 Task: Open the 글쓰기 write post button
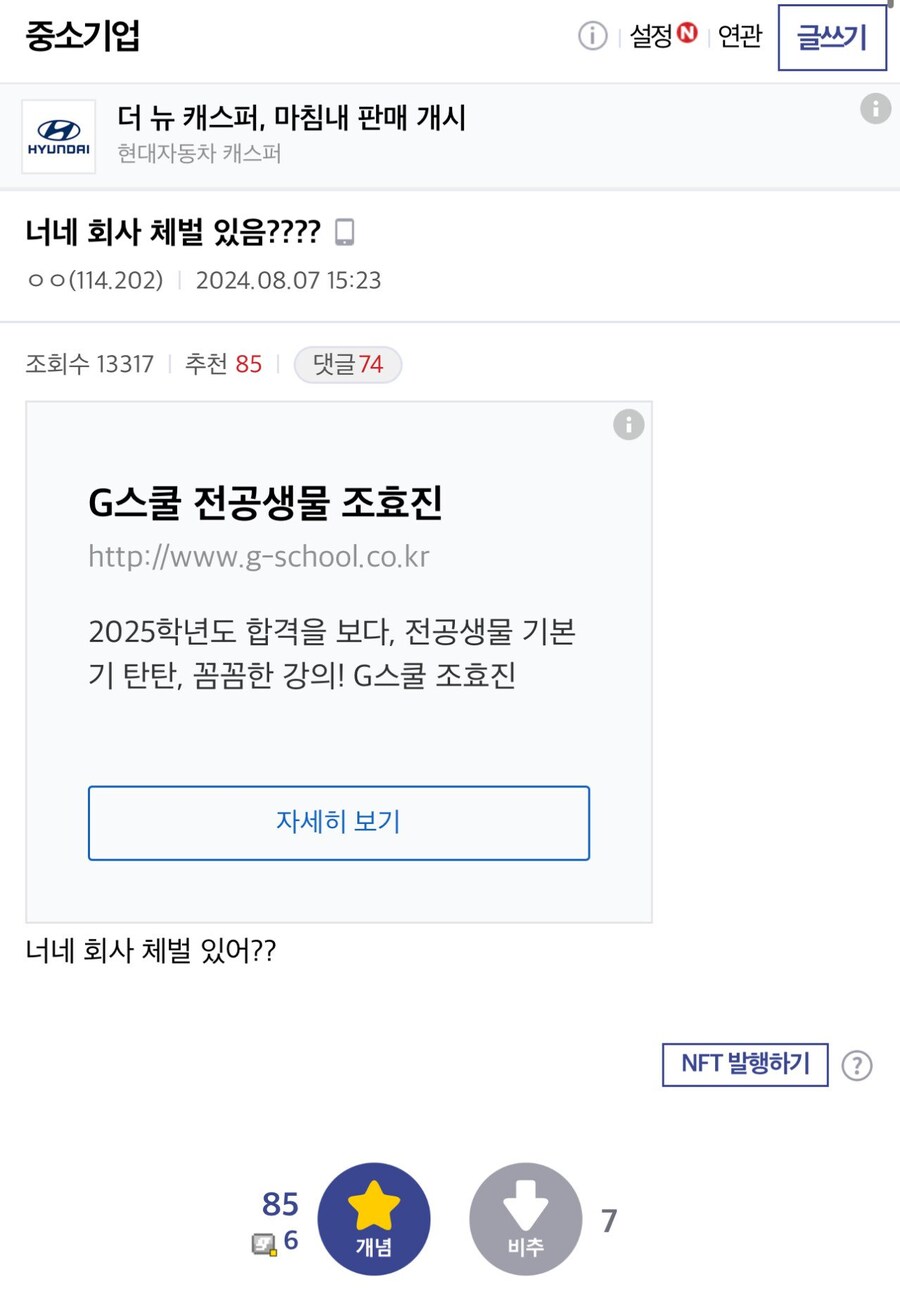click(831, 37)
